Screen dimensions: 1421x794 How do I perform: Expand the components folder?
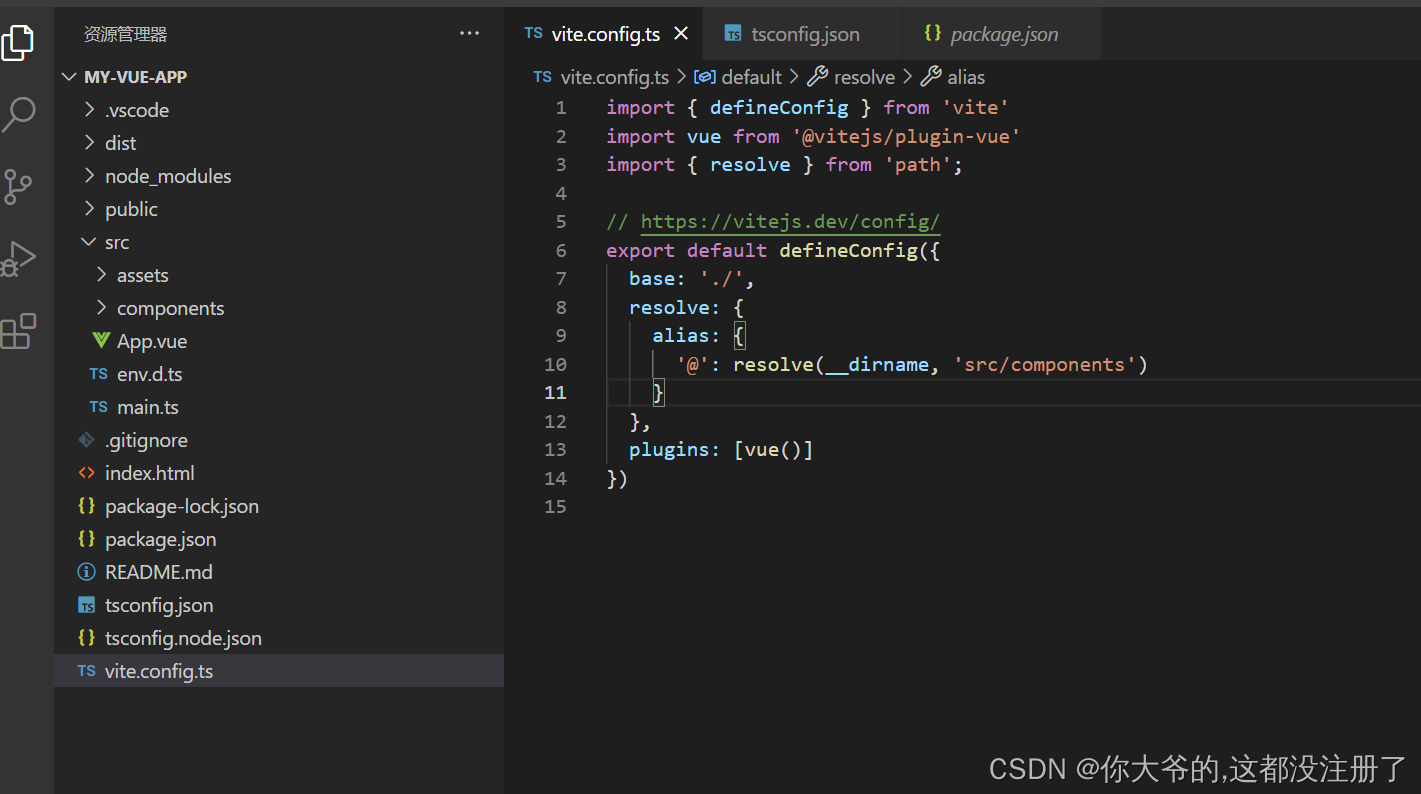point(102,308)
